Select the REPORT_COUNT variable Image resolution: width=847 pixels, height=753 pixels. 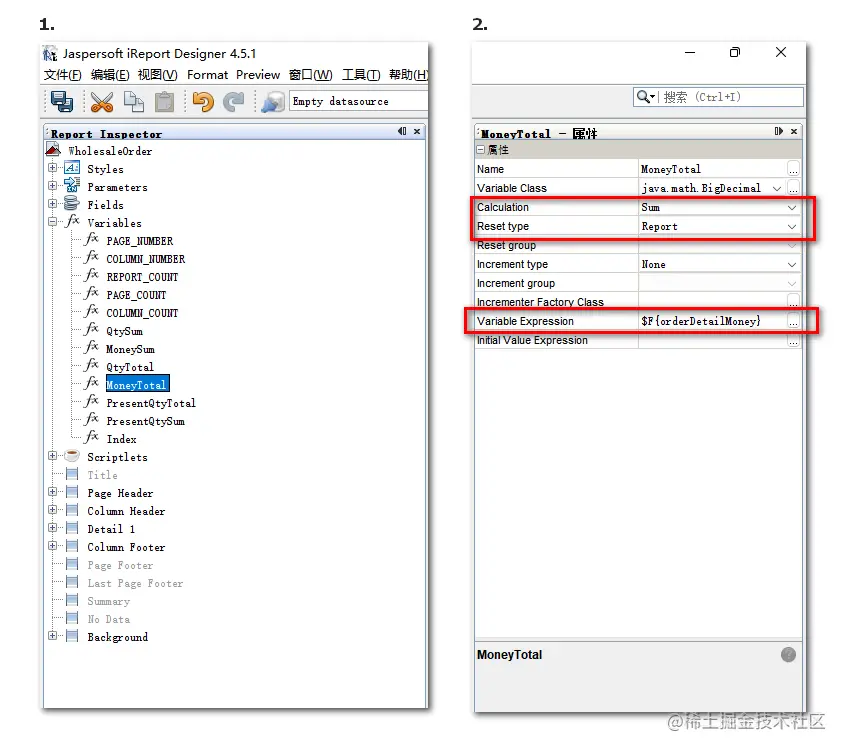click(x=142, y=278)
